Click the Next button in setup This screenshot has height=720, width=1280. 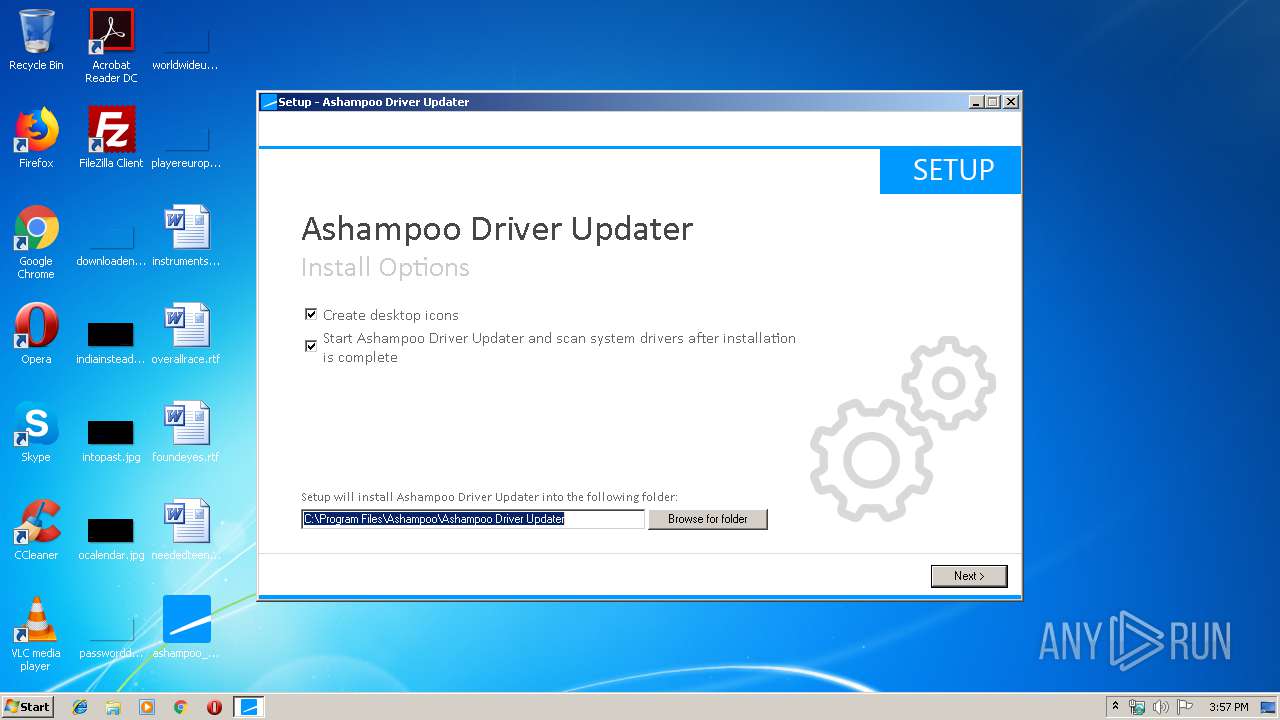[x=969, y=576]
